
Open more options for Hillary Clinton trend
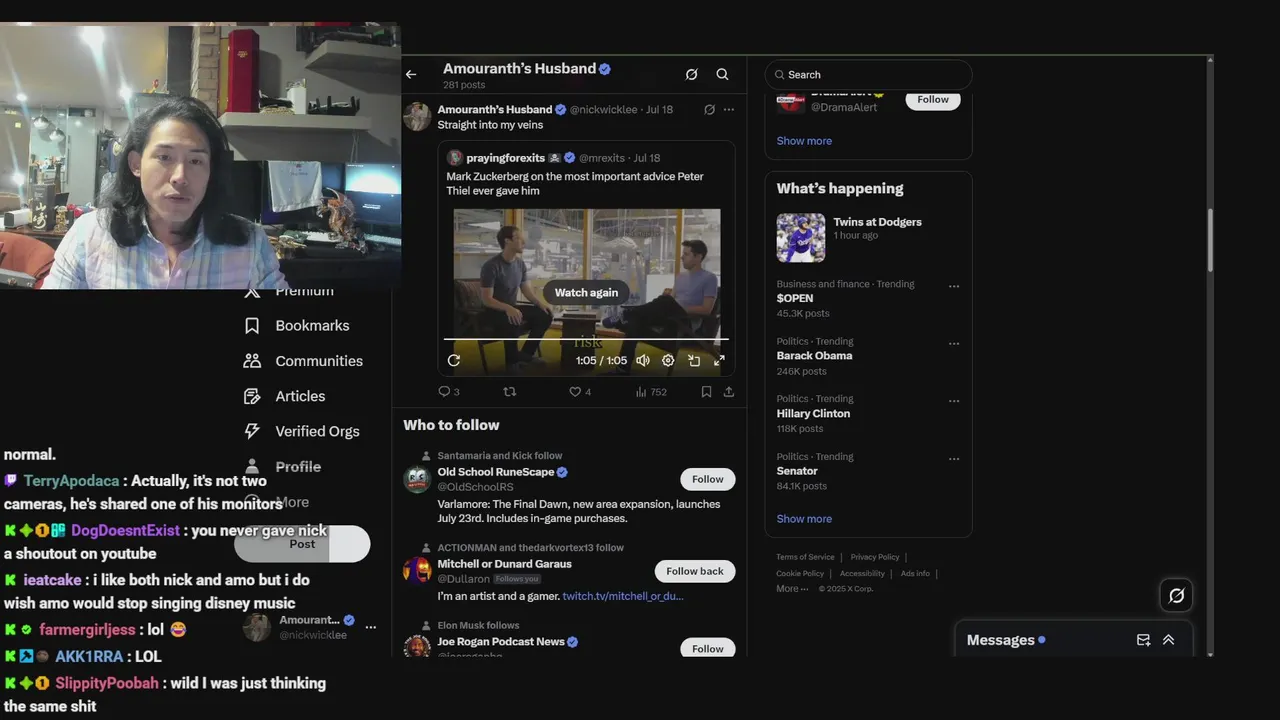(954, 401)
